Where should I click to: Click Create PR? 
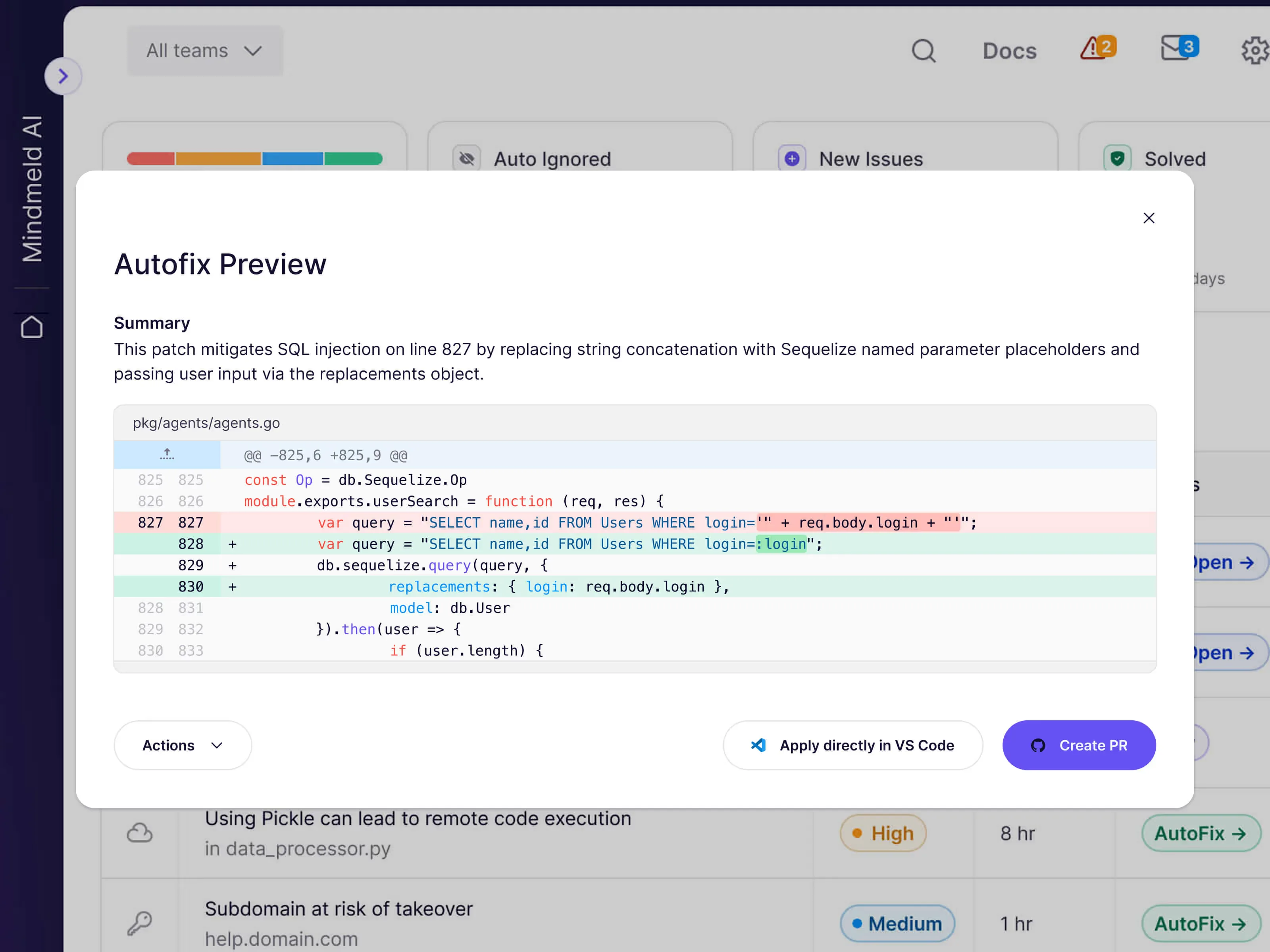[x=1079, y=745]
